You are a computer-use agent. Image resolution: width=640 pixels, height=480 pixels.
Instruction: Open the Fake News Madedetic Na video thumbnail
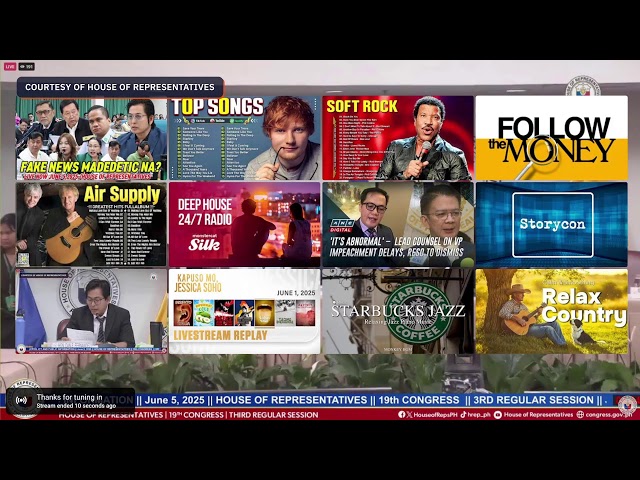coord(91,138)
